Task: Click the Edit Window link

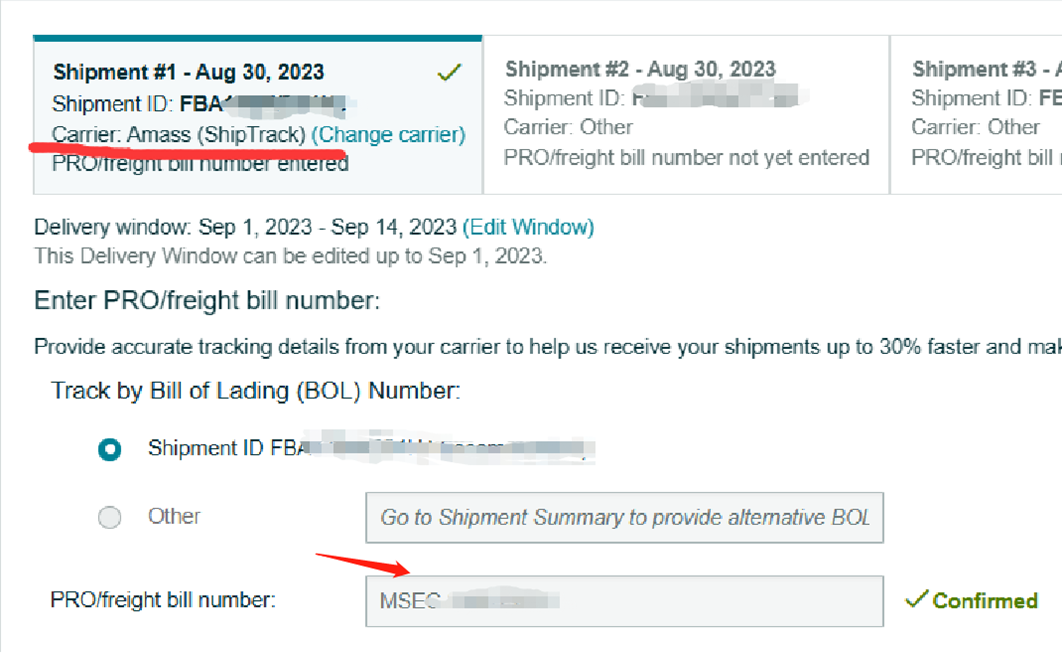Action: pos(528,227)
